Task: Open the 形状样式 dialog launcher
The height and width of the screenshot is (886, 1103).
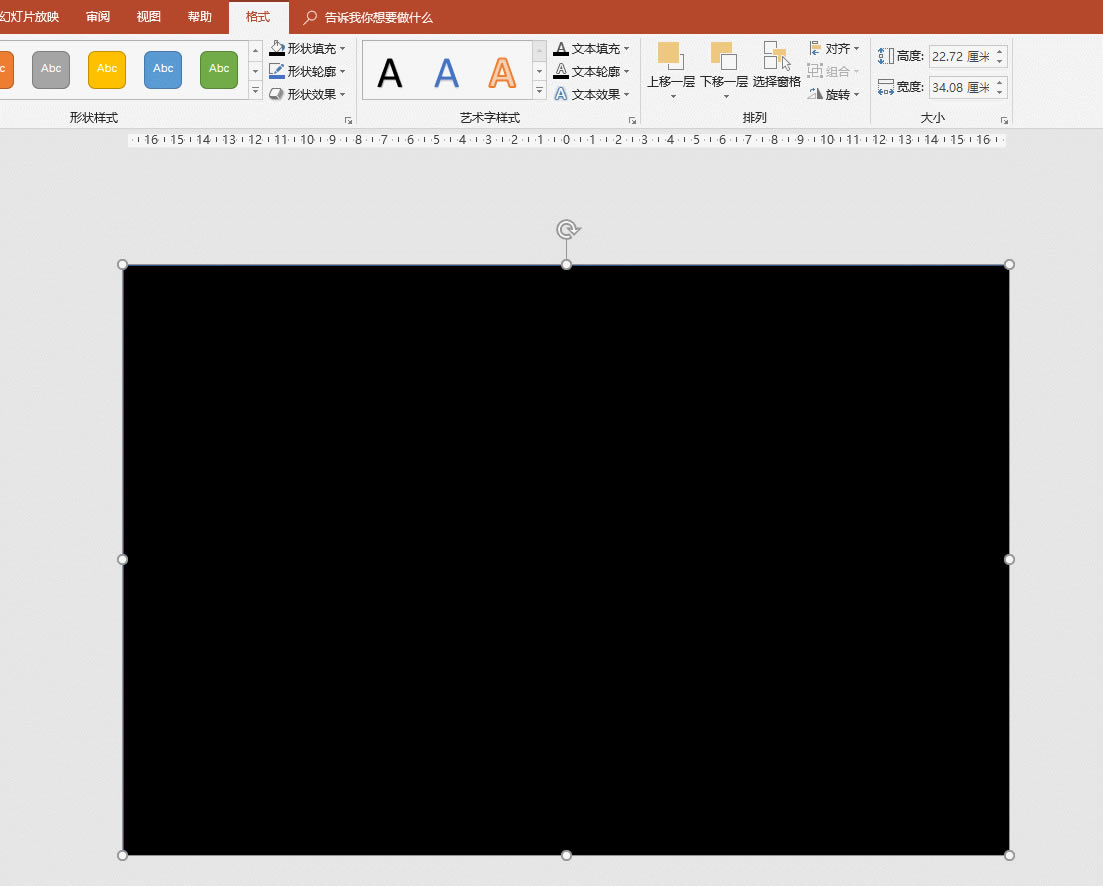Action: (348, 121)
